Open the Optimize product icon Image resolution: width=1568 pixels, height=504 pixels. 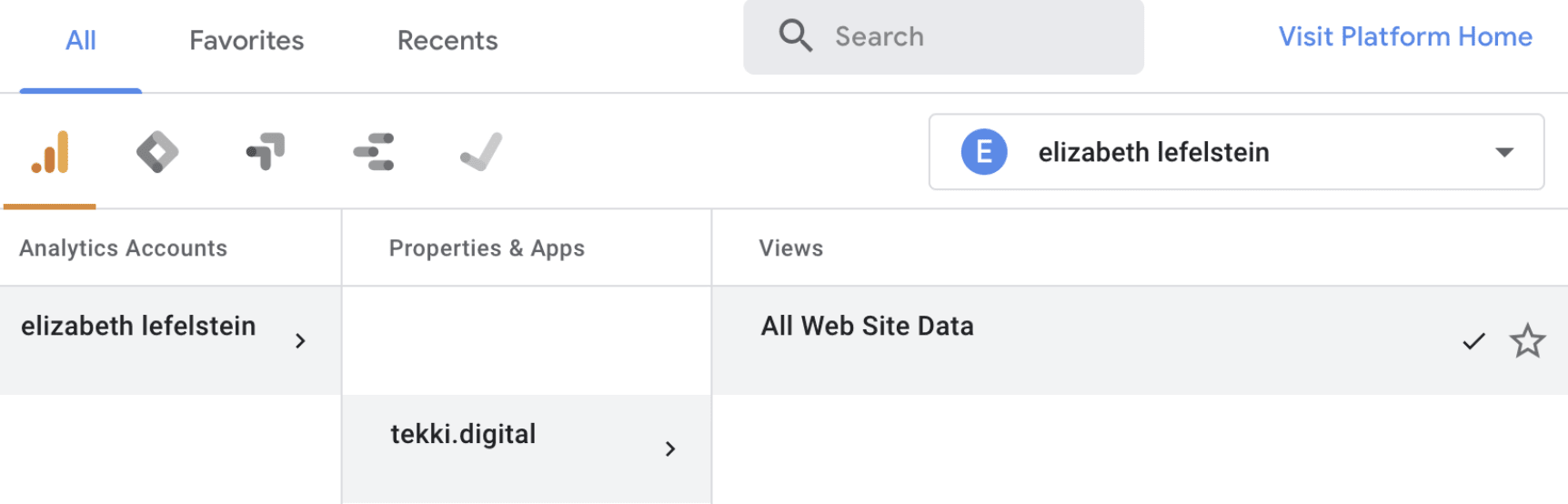[266, 152]
